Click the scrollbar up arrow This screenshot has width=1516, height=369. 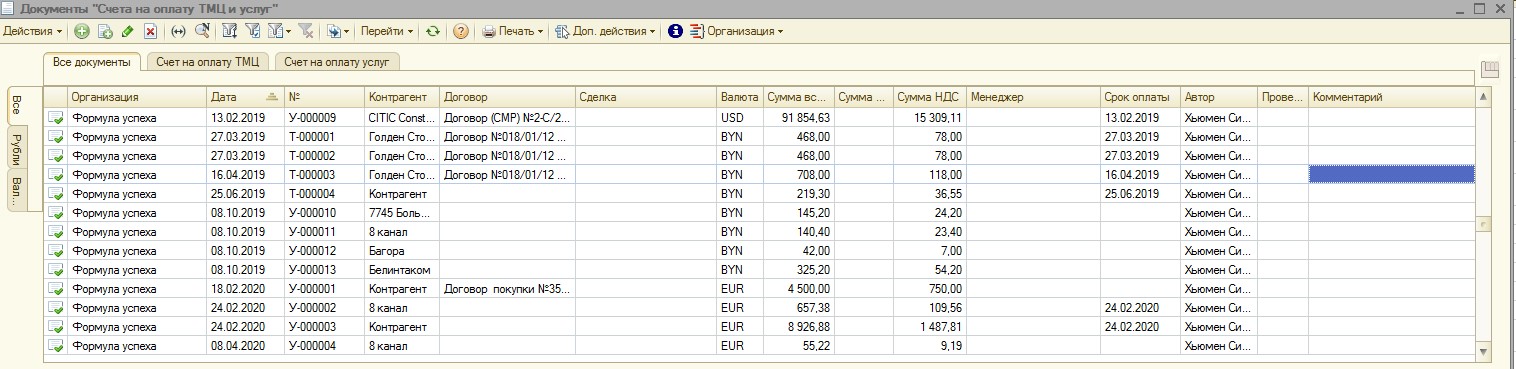click(x=1484, y=97)
